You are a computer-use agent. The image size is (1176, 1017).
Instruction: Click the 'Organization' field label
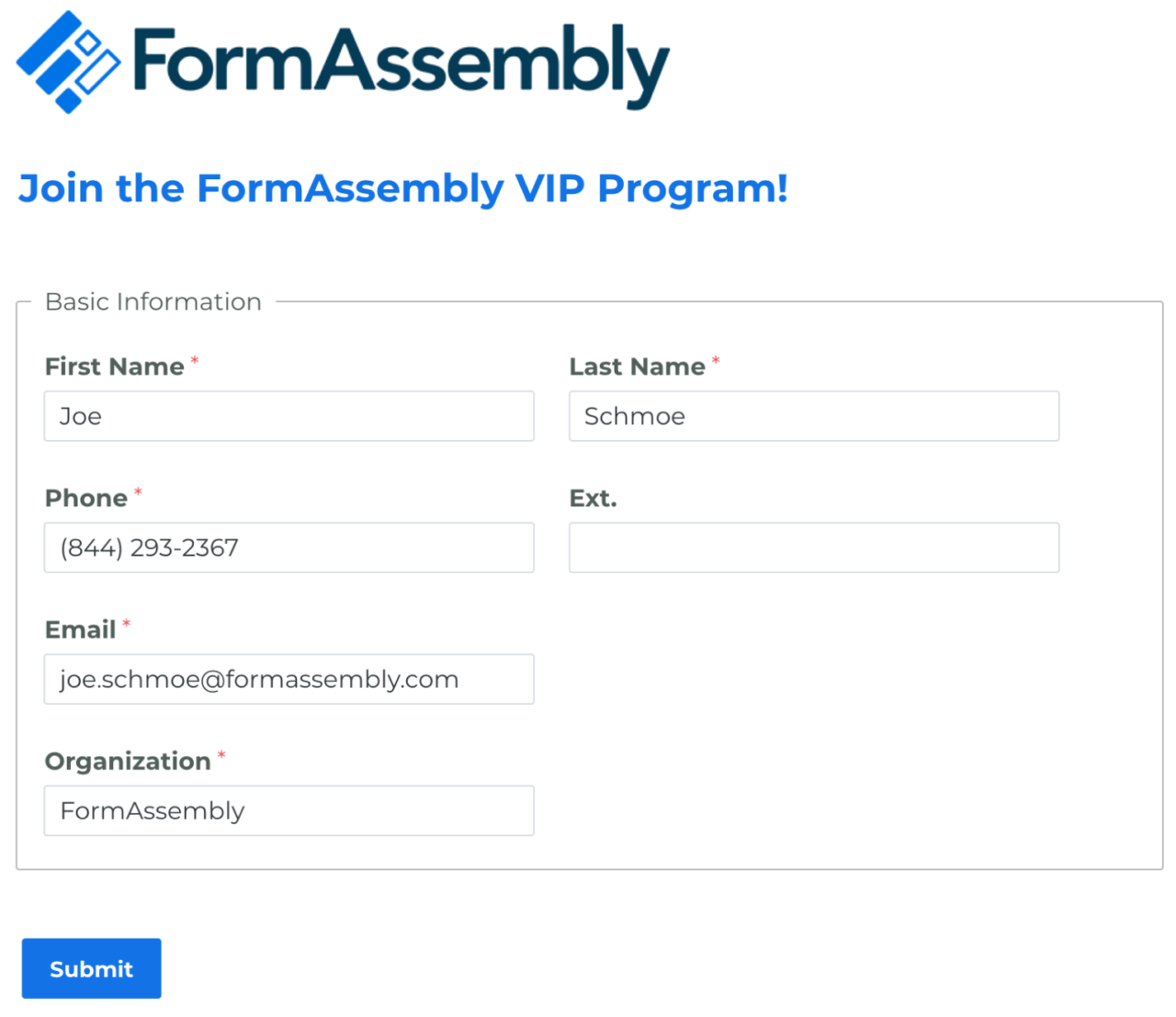click(x=127, y=761)
